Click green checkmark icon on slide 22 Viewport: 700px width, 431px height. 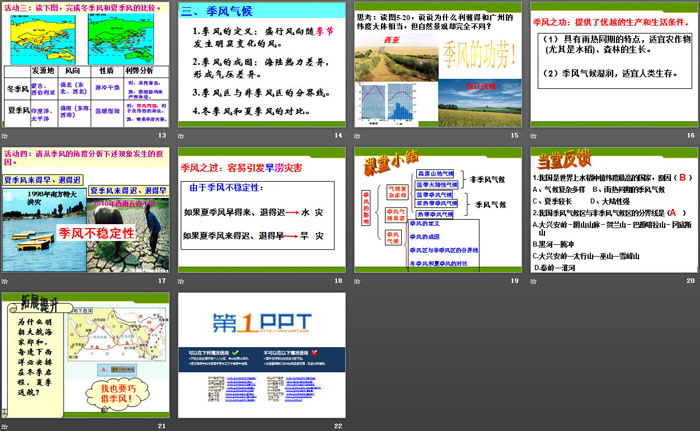click(233, 353)
